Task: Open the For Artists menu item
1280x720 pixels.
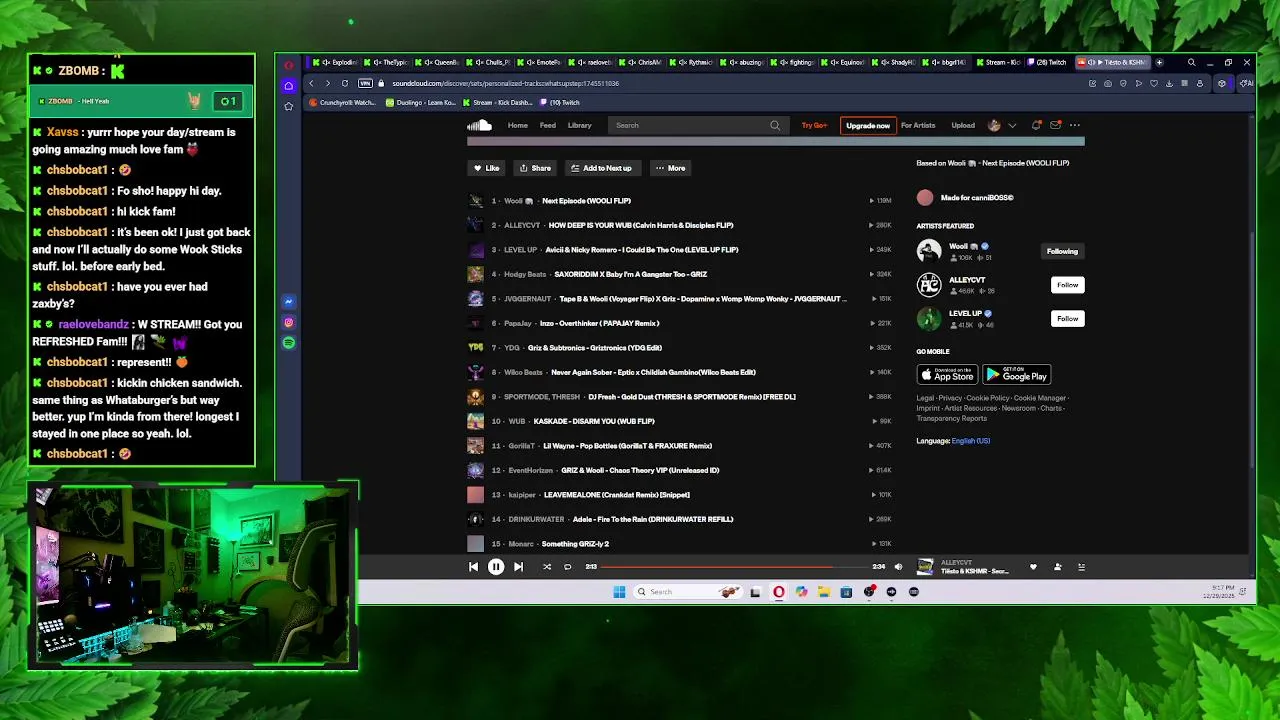Action: pyautogui.click(x=918, y=125)
